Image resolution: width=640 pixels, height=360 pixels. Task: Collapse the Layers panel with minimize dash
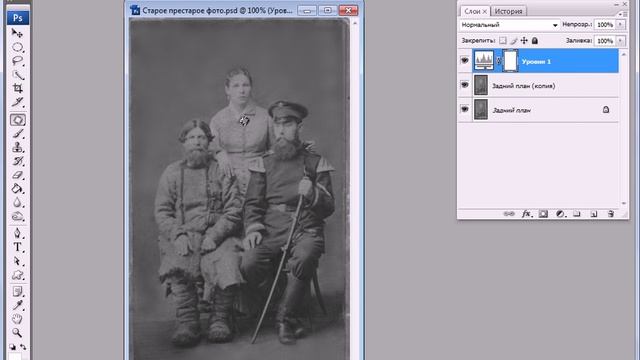[616, 4]
